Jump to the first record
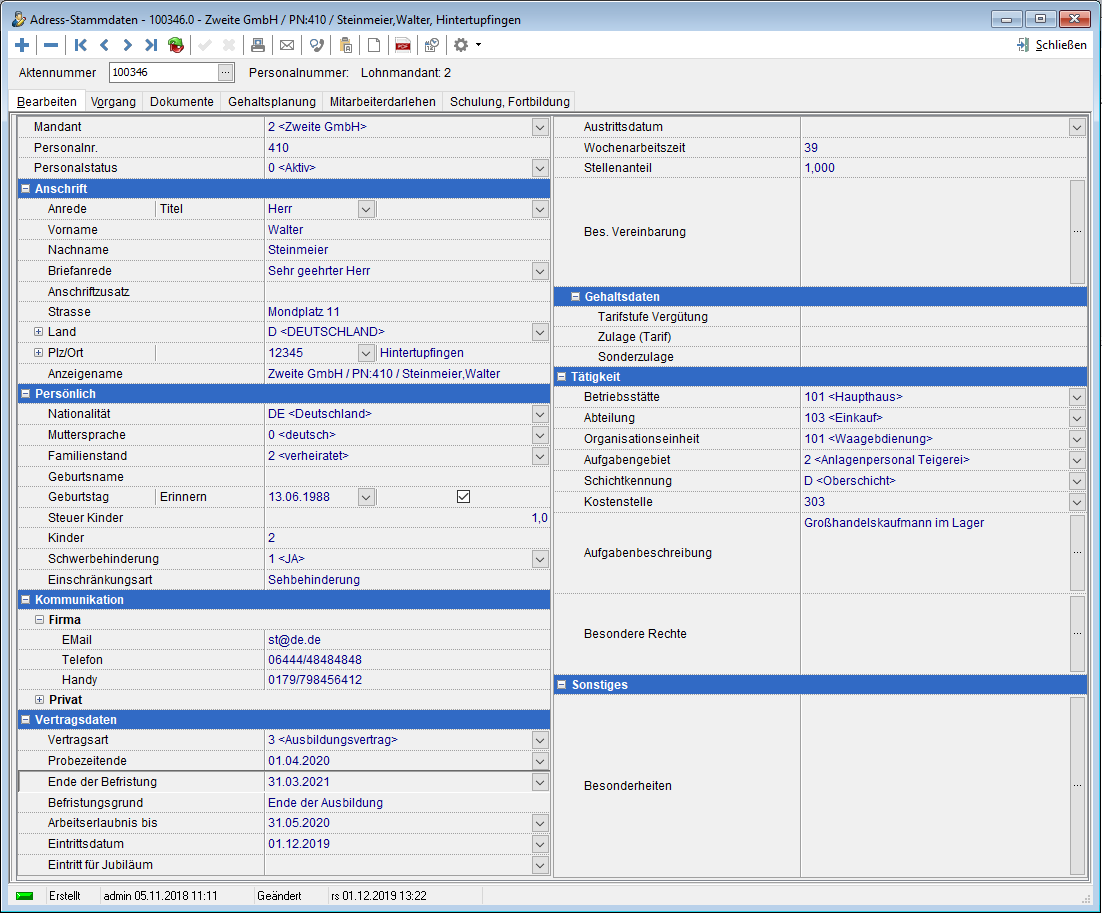The image size is (1102, 917). point(81,45)
